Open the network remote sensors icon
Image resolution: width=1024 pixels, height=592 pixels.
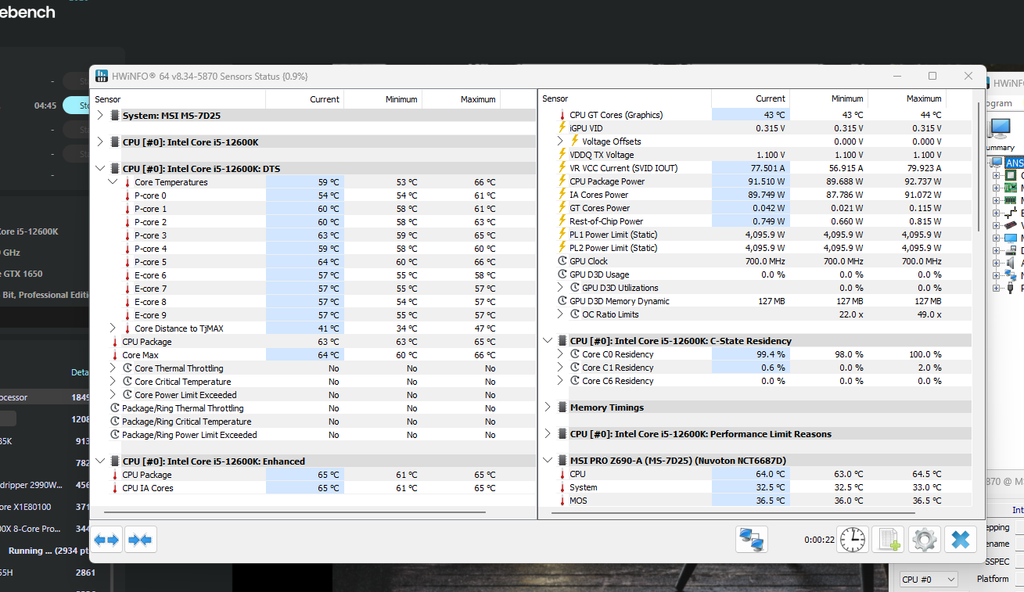click(751, 540)
